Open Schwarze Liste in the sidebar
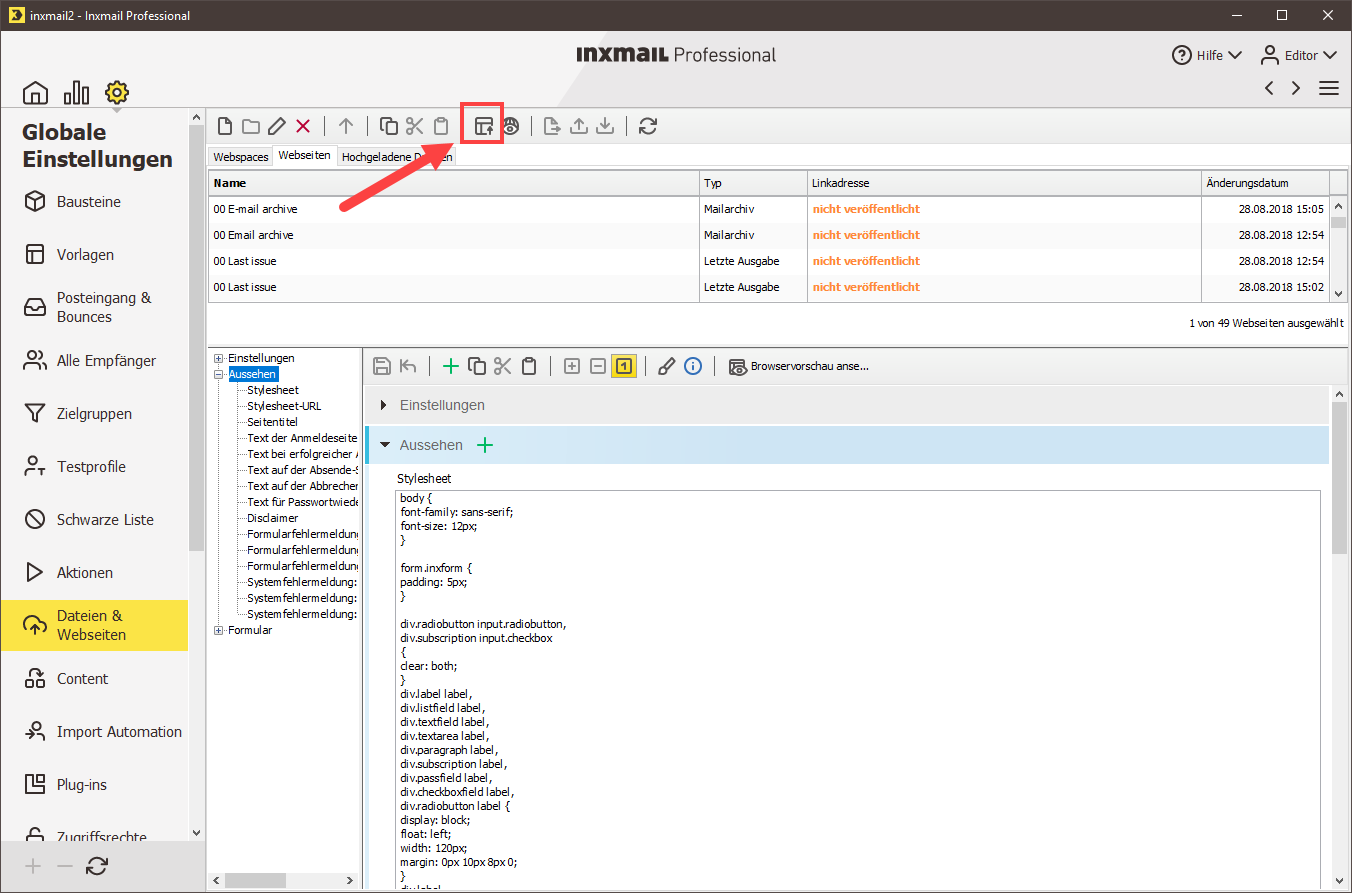The image size is (1352, 893). tap(95, 519)
